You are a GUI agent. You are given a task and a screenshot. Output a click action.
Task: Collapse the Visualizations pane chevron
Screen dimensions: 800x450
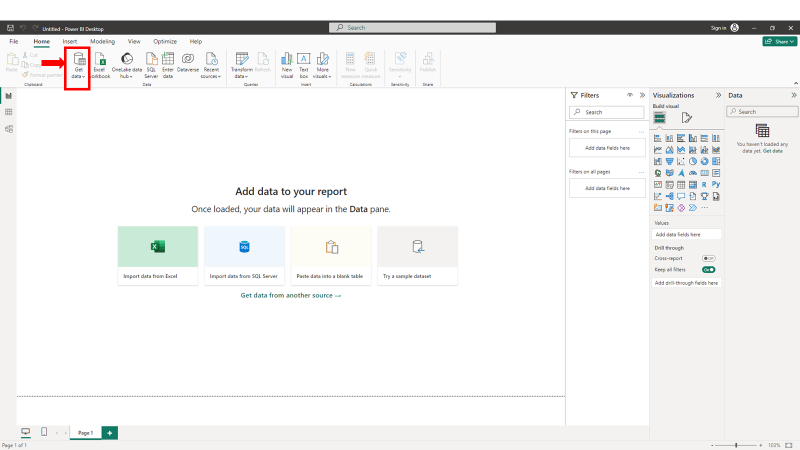click(x=718, y=95)
